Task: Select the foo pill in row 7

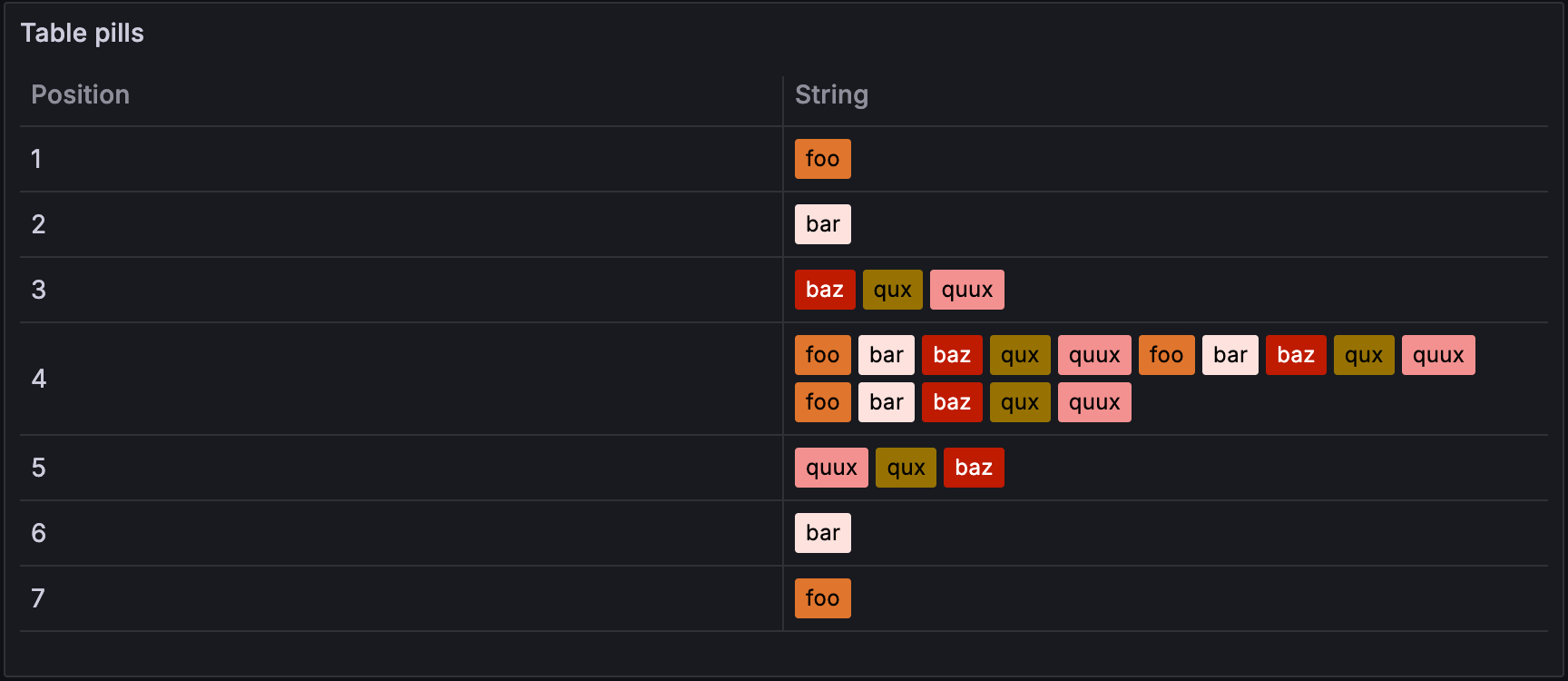Action: click(x=822, y=598)
